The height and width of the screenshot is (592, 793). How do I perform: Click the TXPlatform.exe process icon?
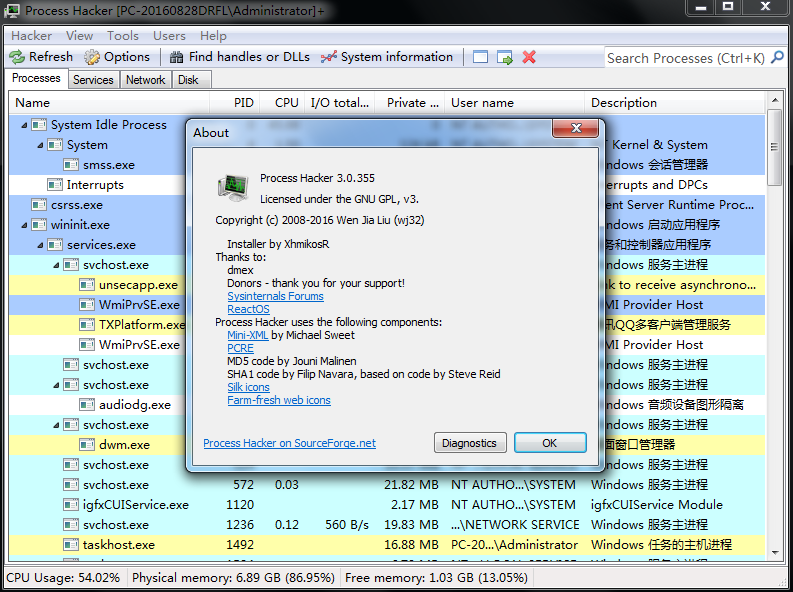pos(86,325)
